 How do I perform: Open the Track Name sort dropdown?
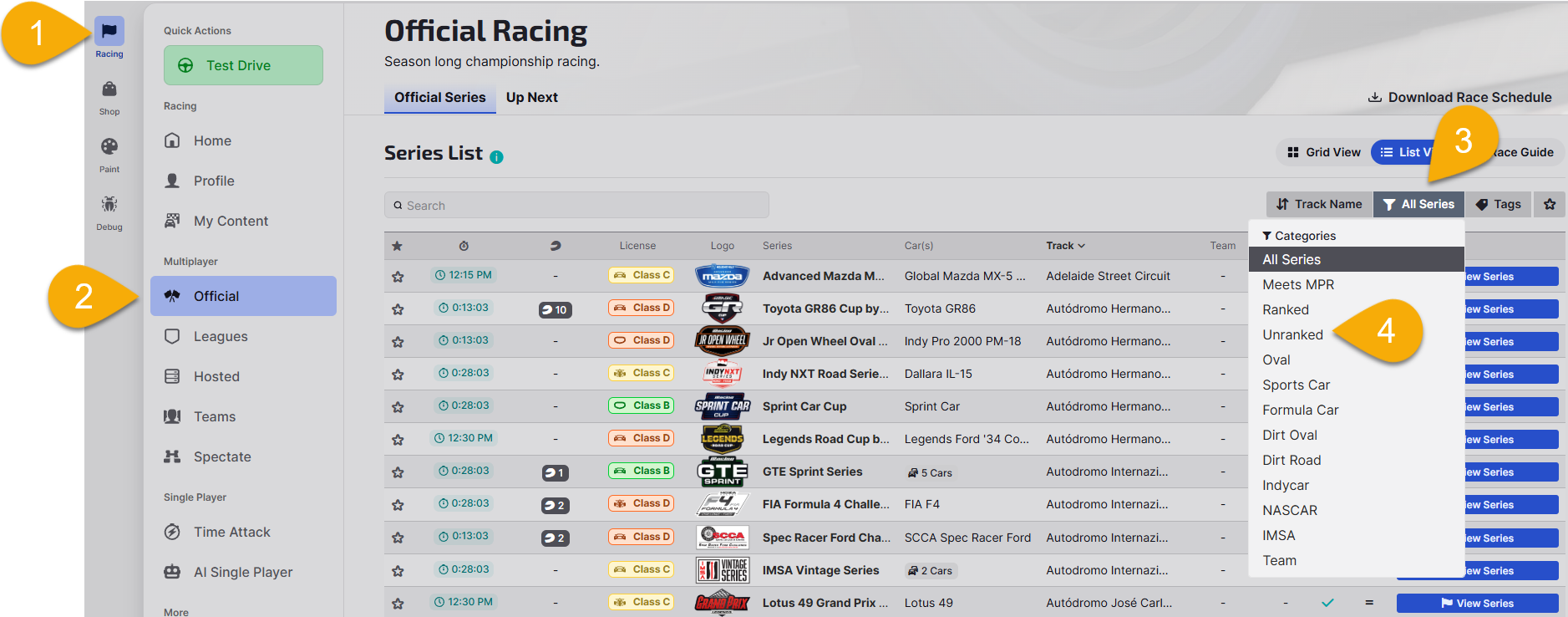tap(1319, 204)
